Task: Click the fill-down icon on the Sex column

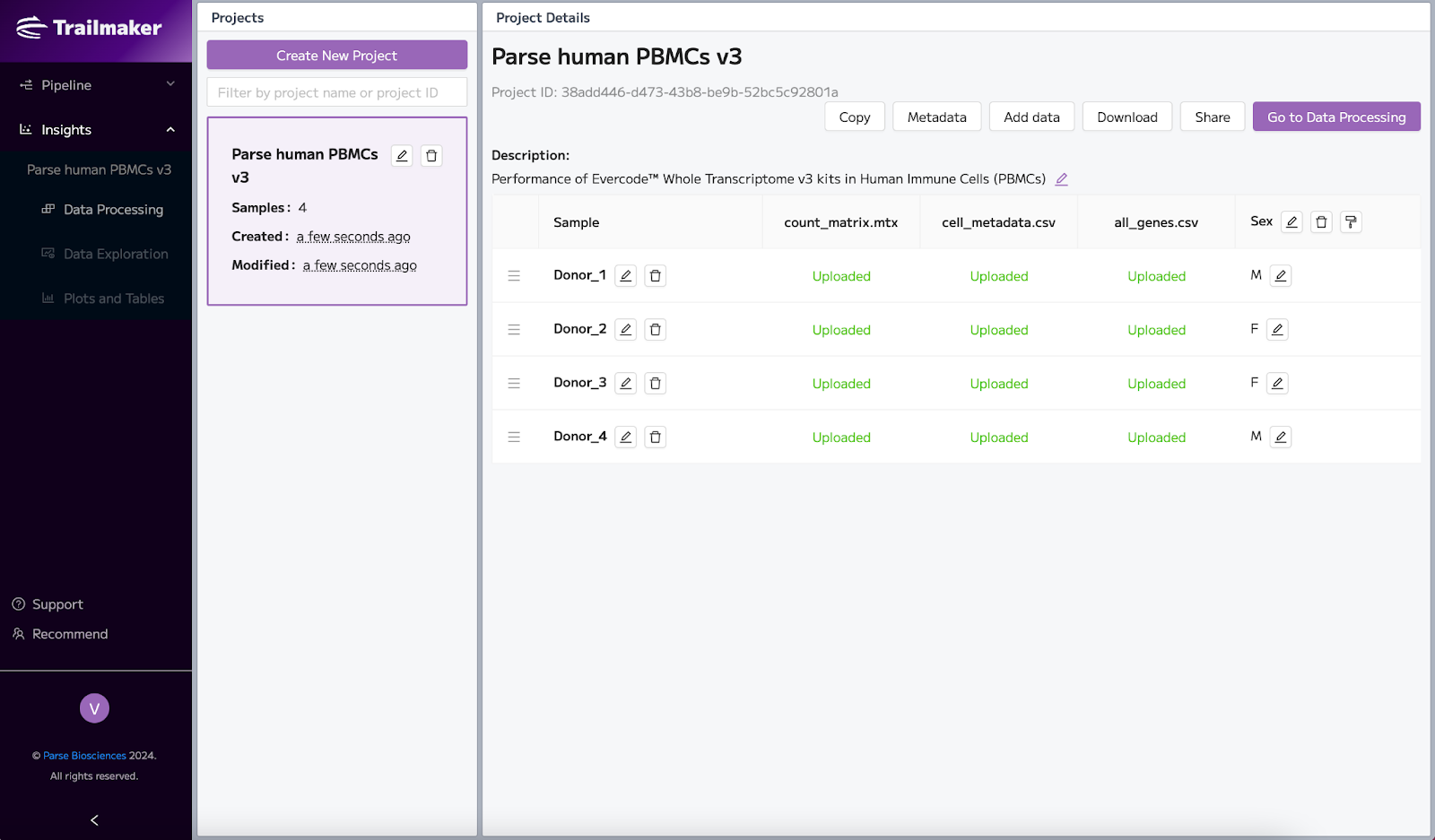Action: pos(1351,221)
